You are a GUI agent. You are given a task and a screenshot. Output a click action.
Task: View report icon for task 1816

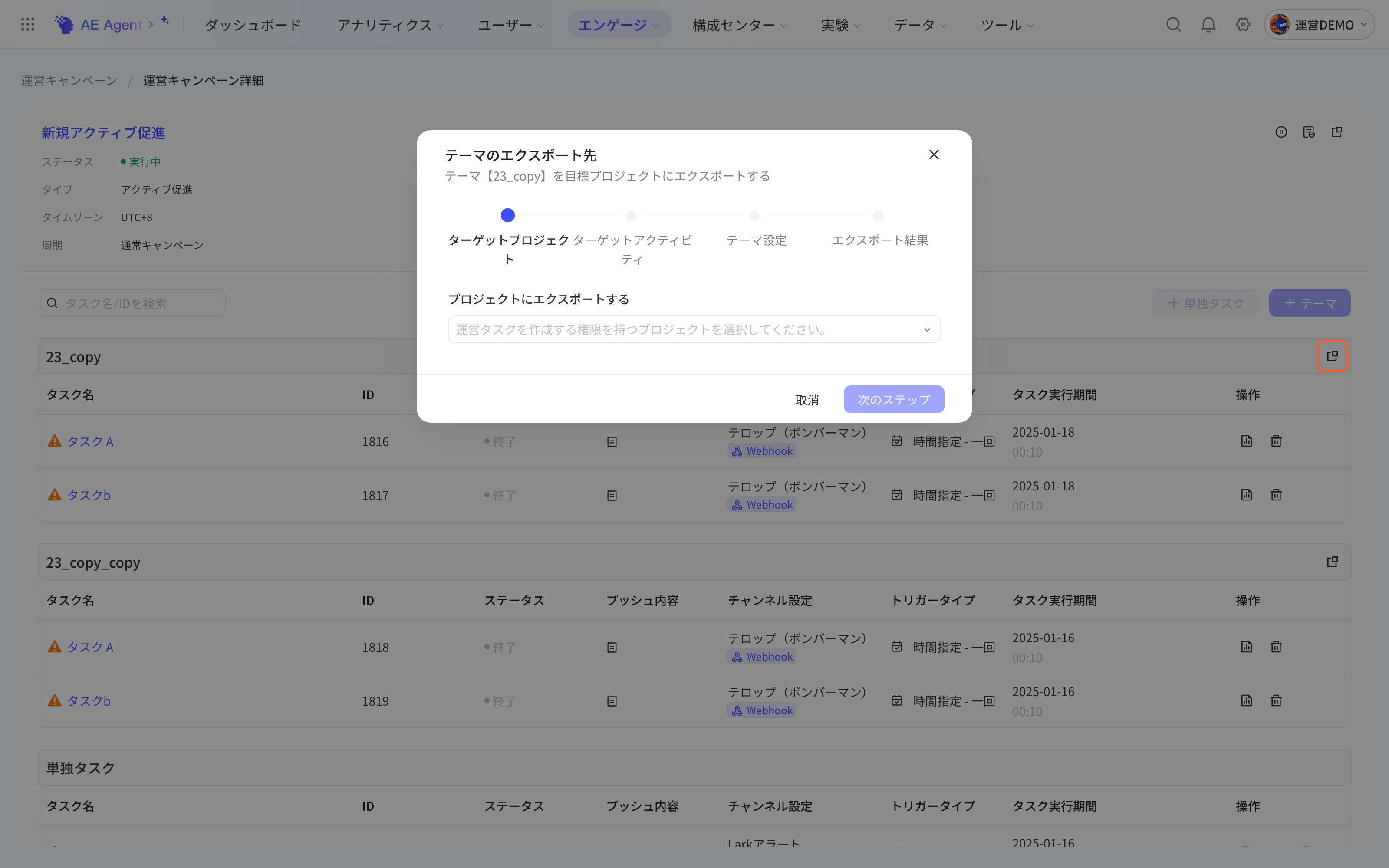[x=1246, y=441]
